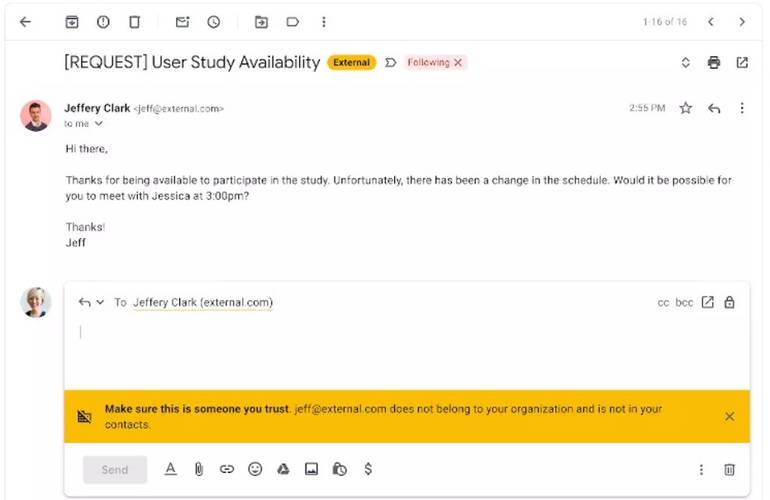
Task: Click Jeffery Clark's profile picture
Action: coord(35,116)
